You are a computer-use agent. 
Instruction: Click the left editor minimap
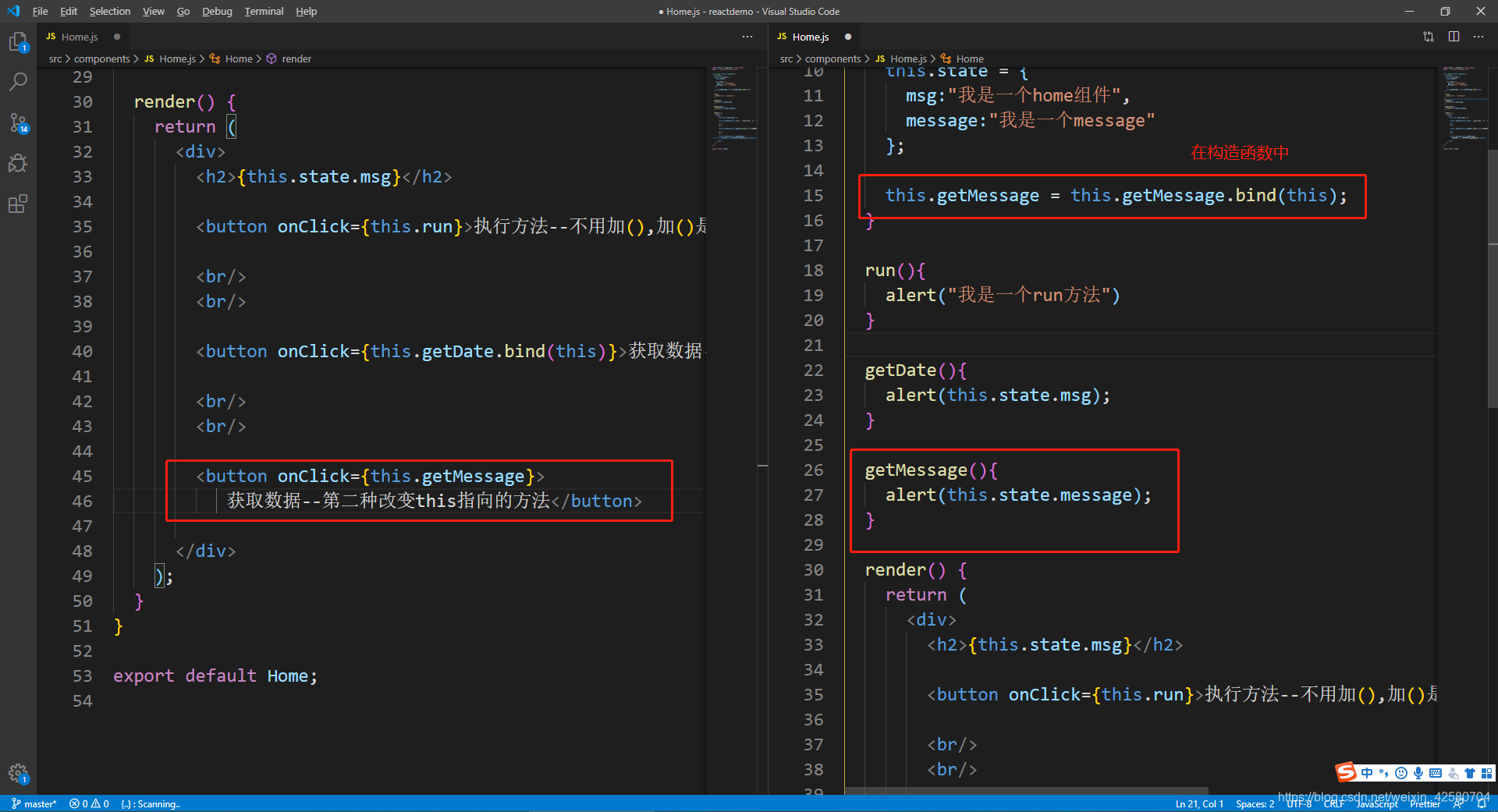point(733,108)
